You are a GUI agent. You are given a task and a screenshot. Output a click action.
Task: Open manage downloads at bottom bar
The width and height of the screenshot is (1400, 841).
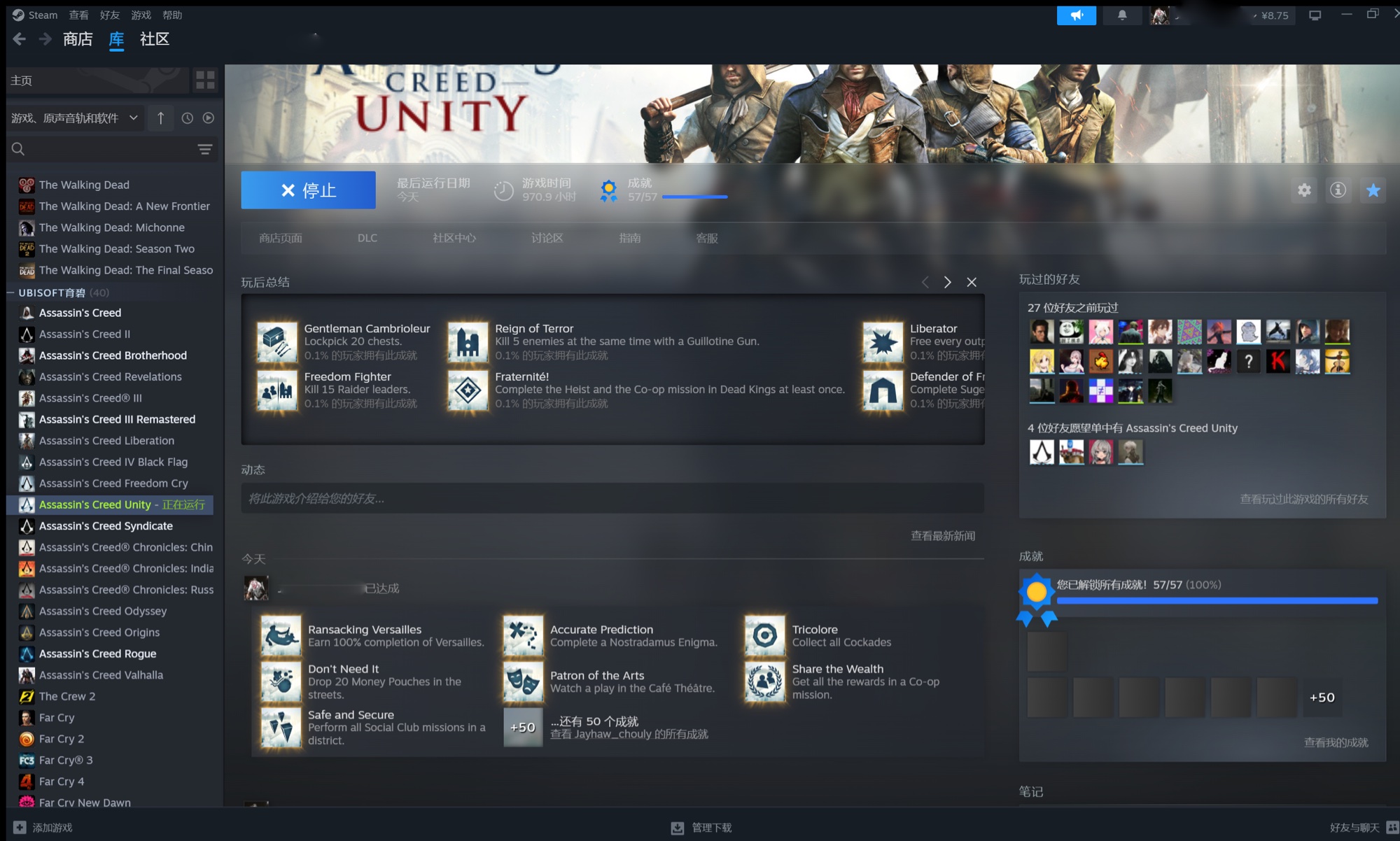(x=701, y=828)
